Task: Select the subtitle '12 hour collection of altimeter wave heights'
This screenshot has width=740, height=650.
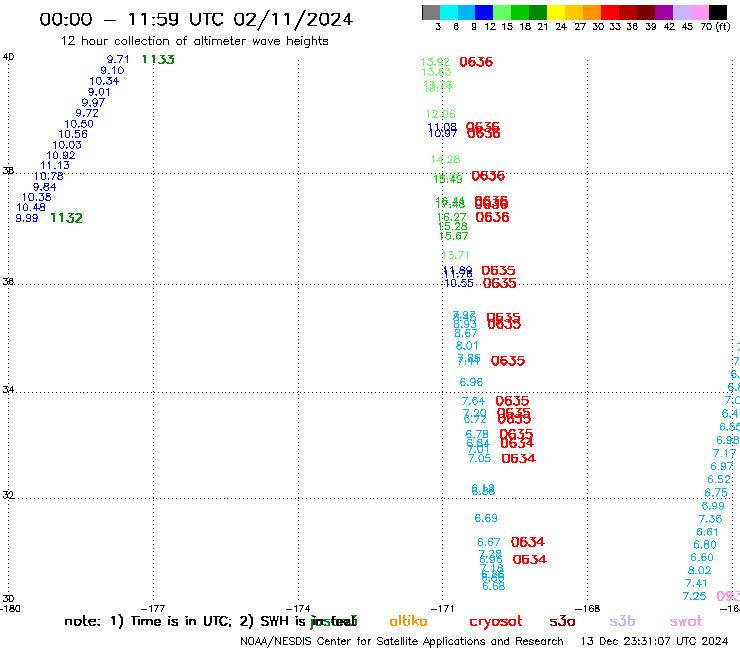Action: (194, 41)
